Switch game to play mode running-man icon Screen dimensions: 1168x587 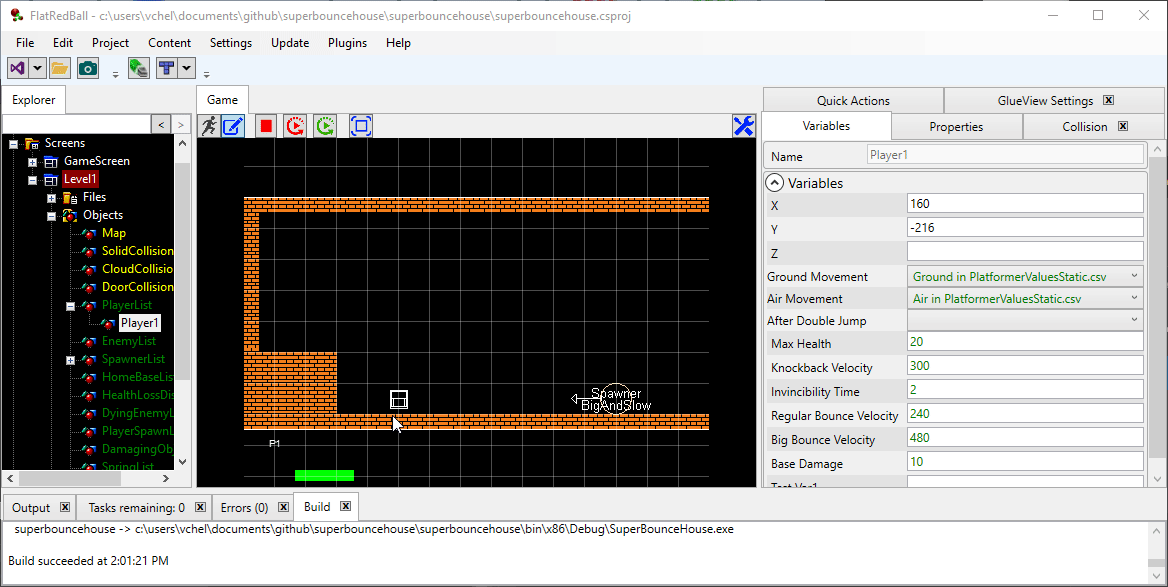point(209,126)
